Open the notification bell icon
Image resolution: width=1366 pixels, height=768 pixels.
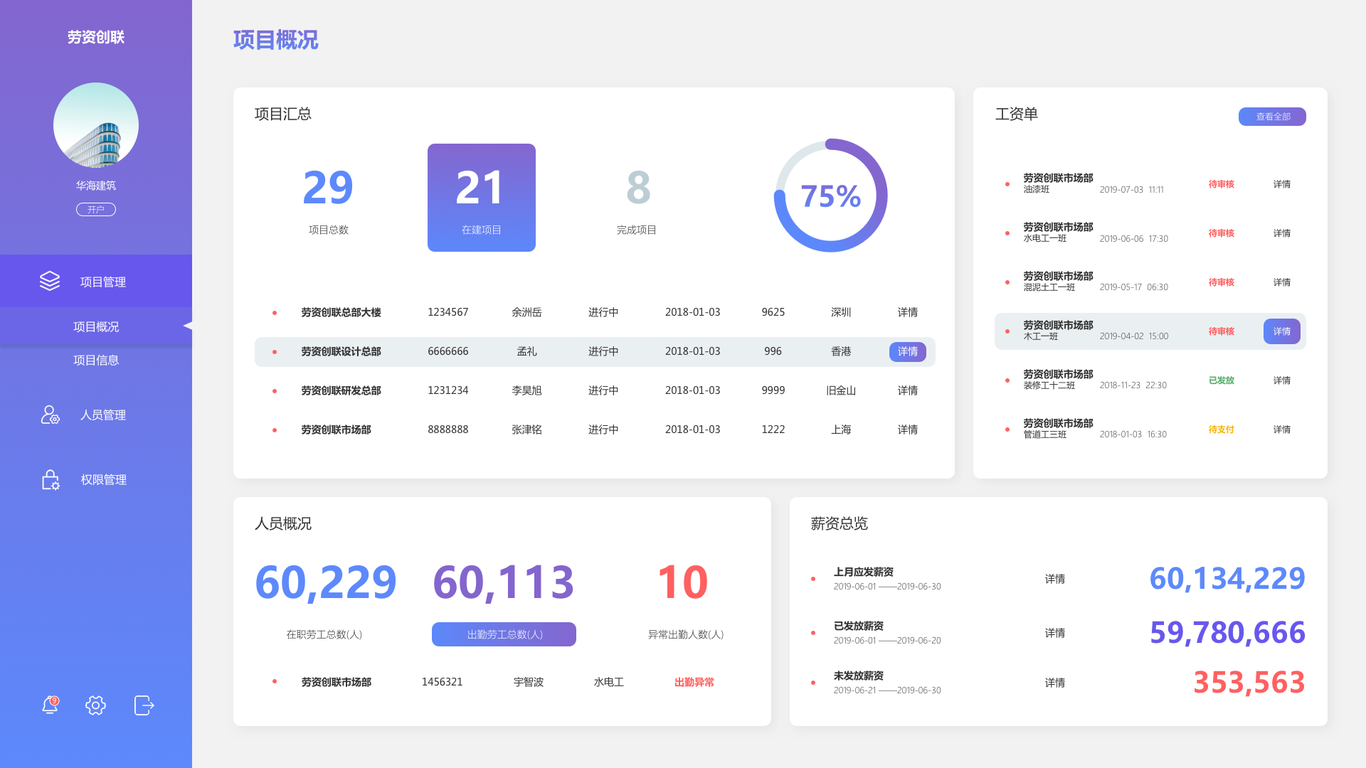[50, 705]
